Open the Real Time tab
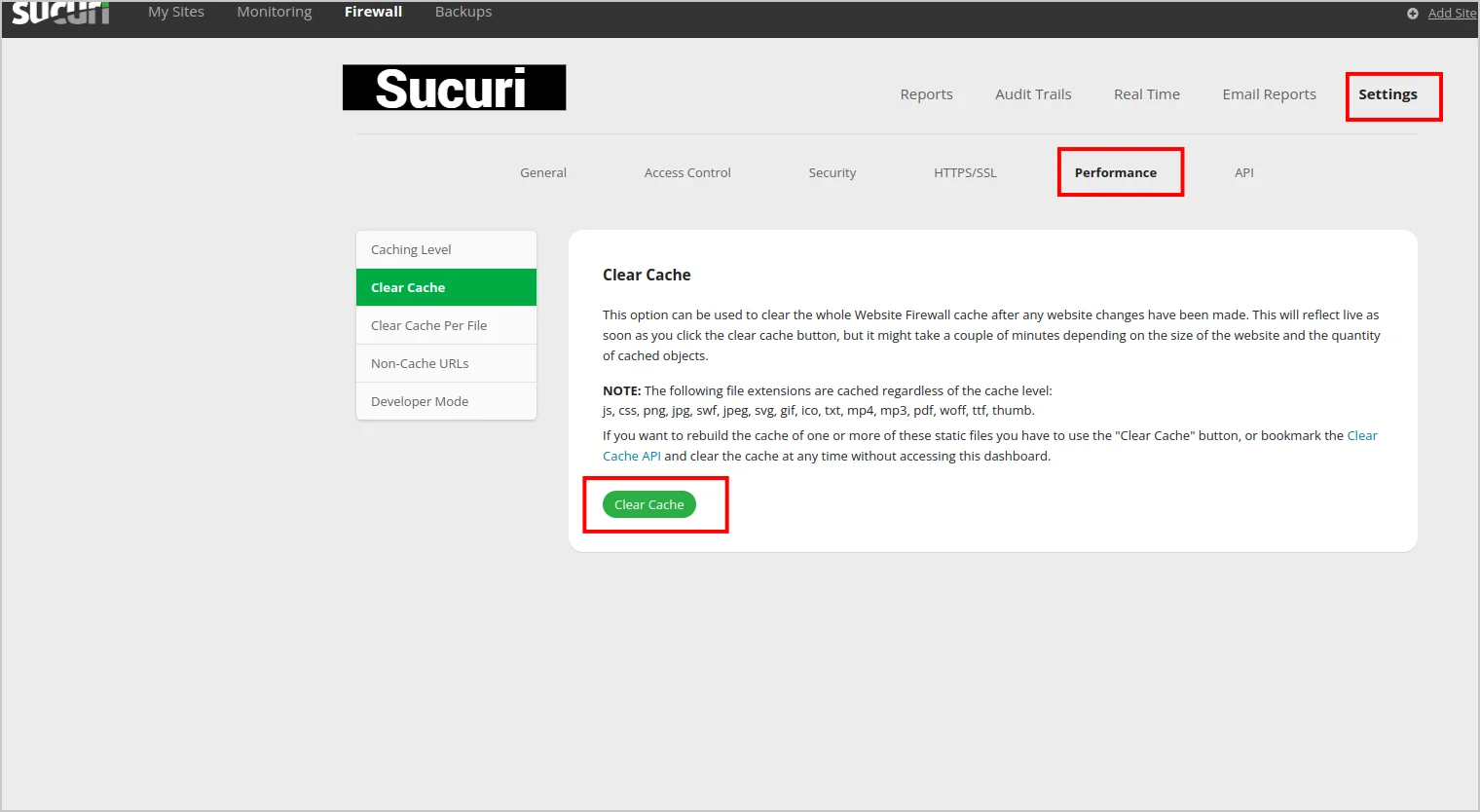 point(1147,94)
